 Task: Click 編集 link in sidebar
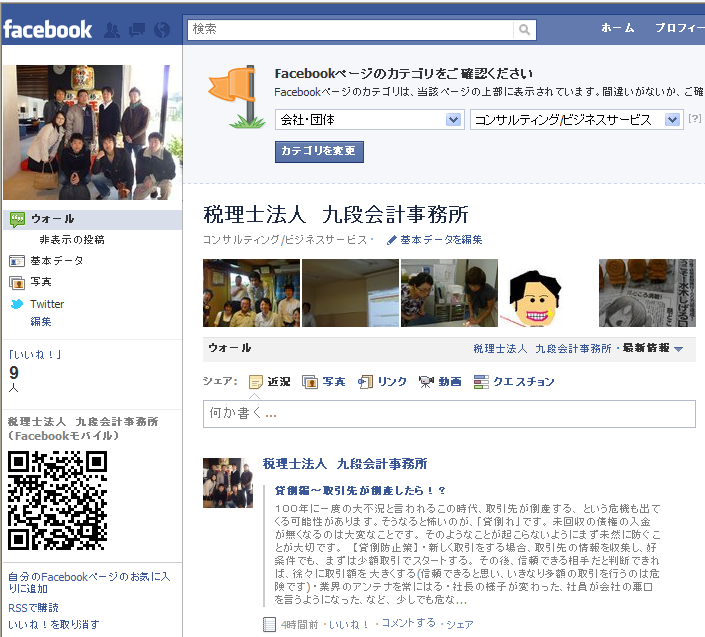41,322
